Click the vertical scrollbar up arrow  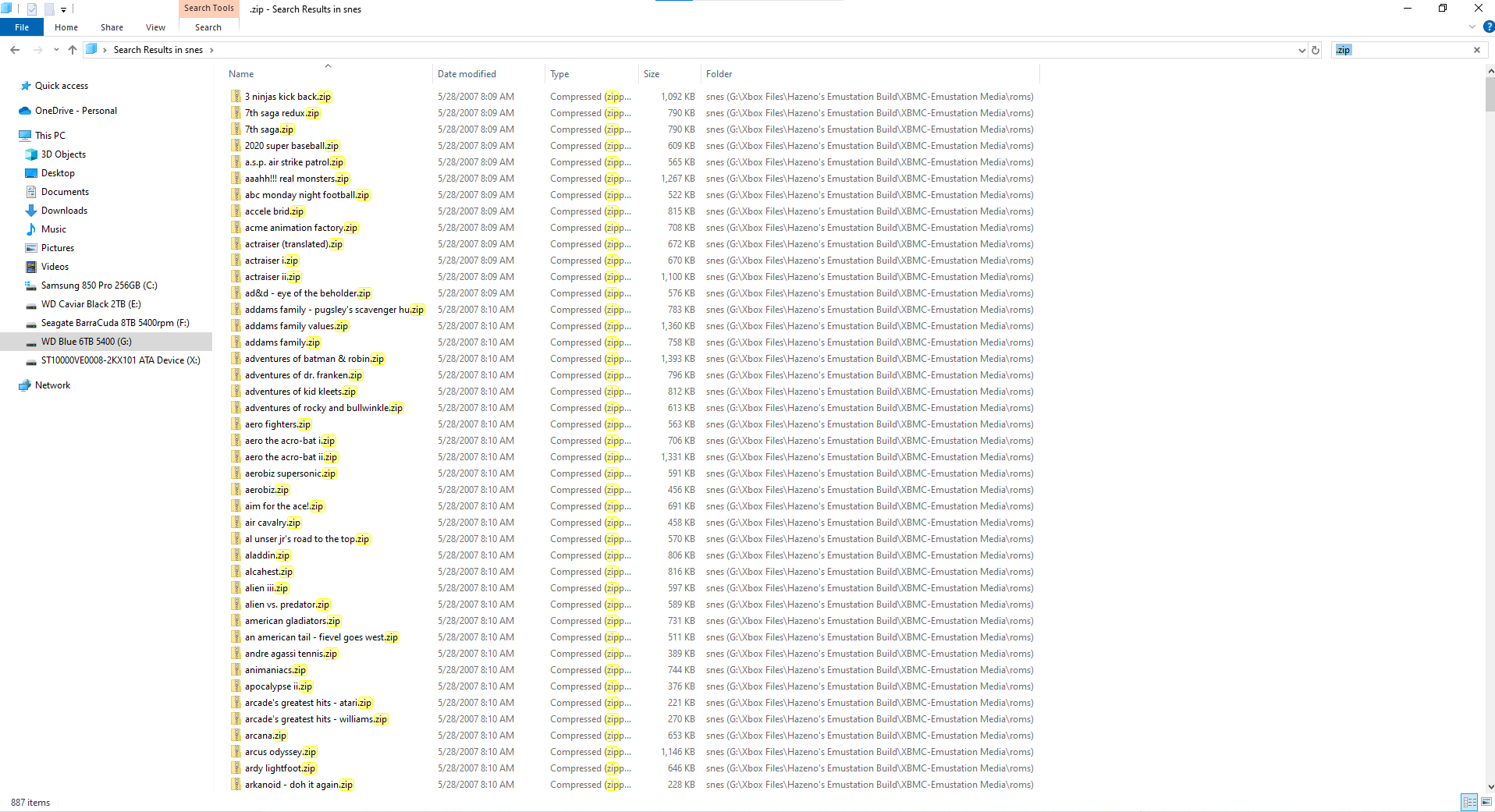pyautogui.click(x=1490, y=71)
